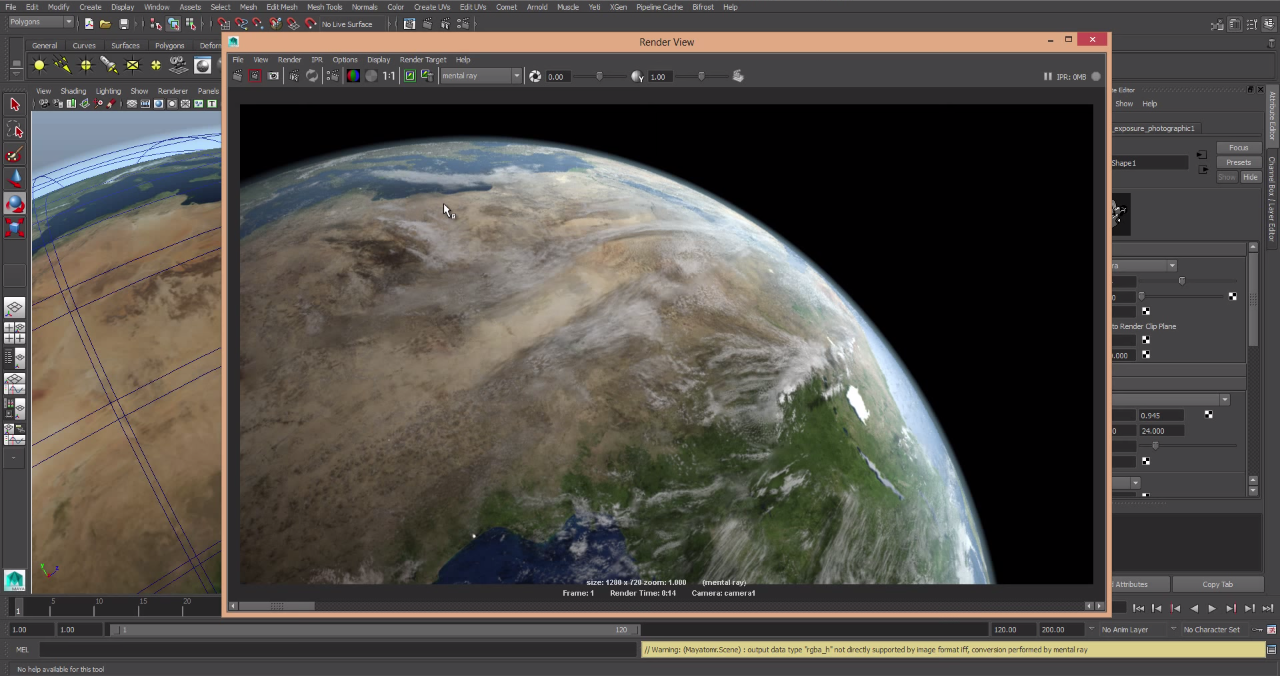Display real size with 1:1 icon
Image resolution: width=1280 pixels, height=676 pixels.
389,76
